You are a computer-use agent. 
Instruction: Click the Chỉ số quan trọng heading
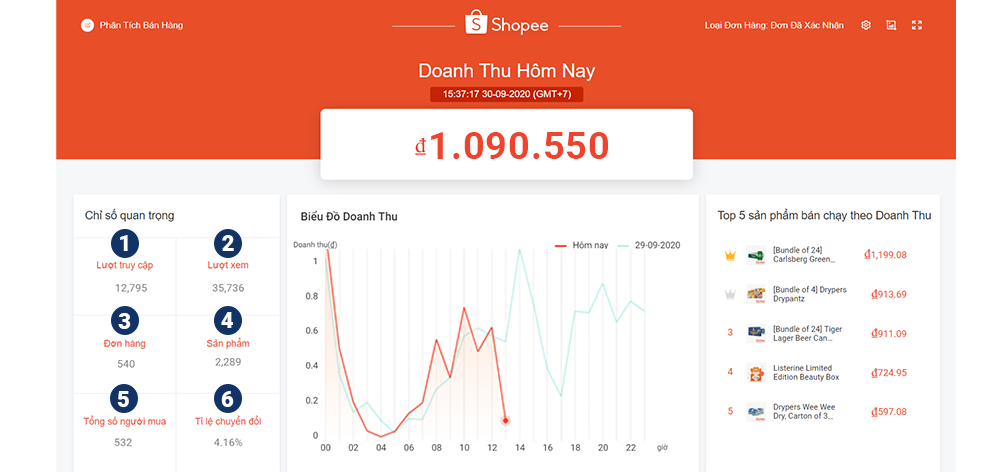click(x=129, y=216)
